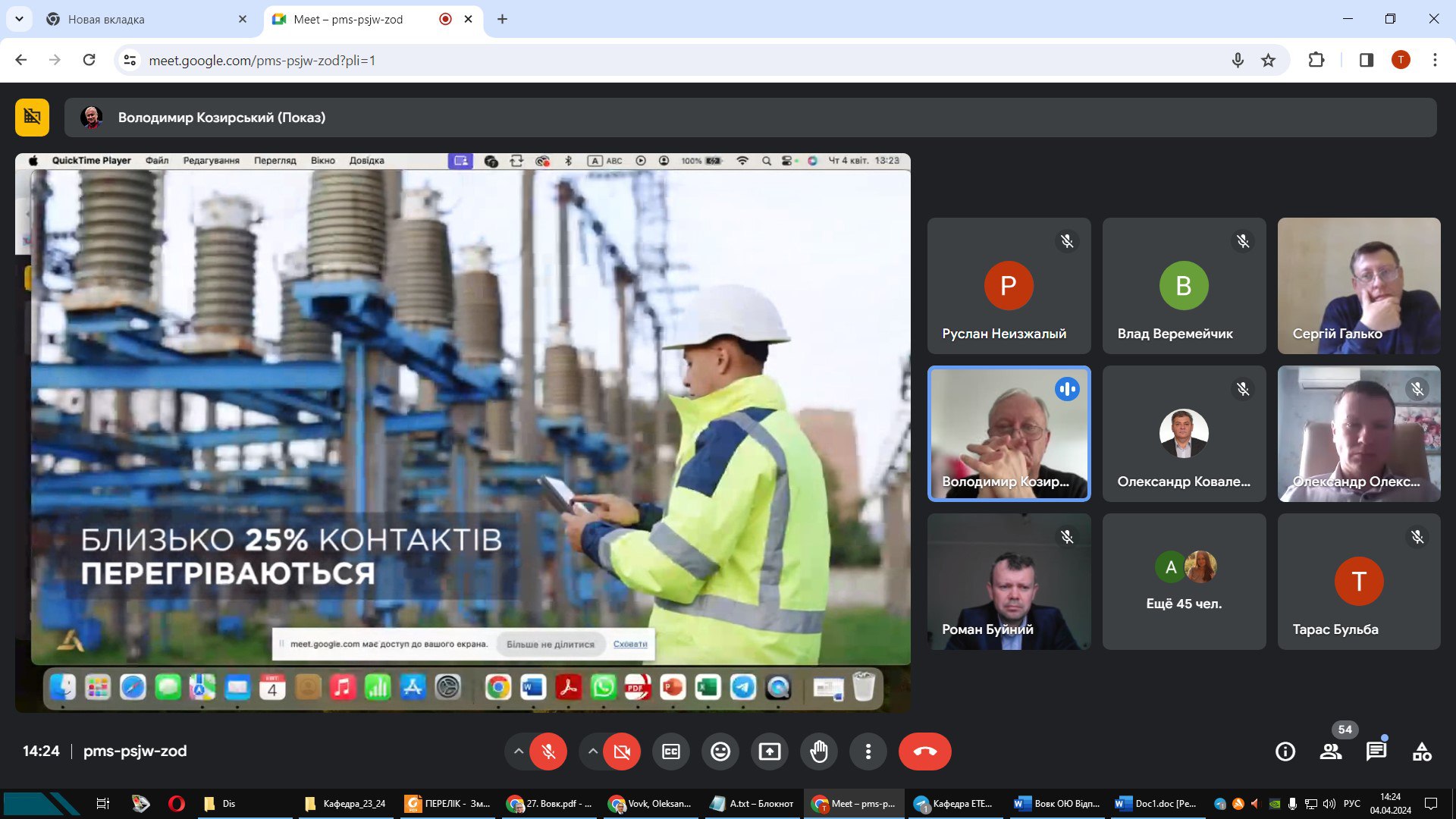The width and height of the screenshot is (1456, 819).
Task: Open Кафедра_23_24 folder in taskbar
Action: (345, 804)
